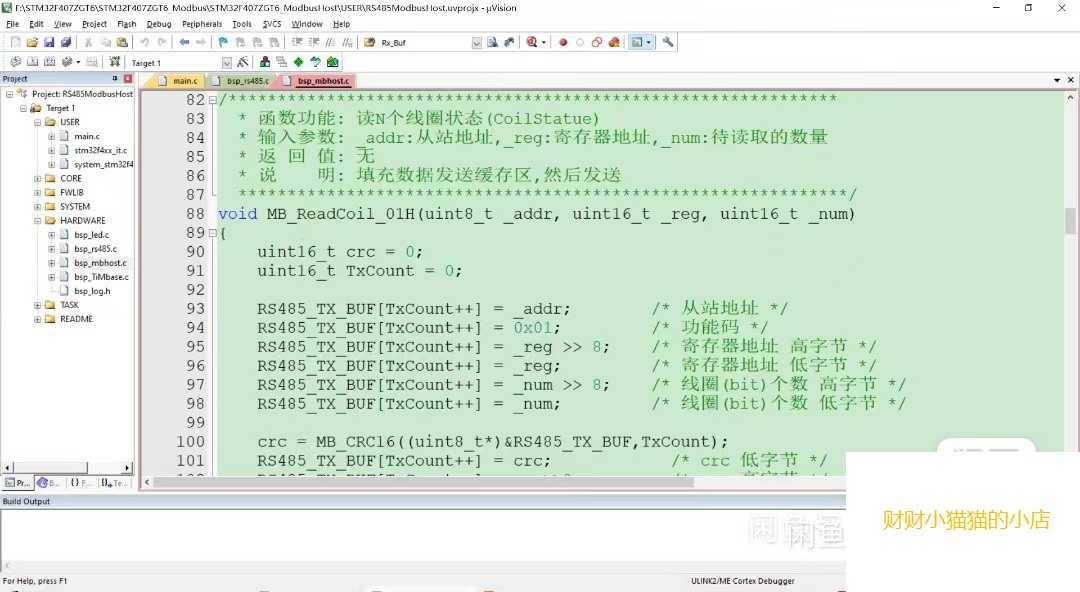Click the Batch Build icon

[x=66, y=62]
